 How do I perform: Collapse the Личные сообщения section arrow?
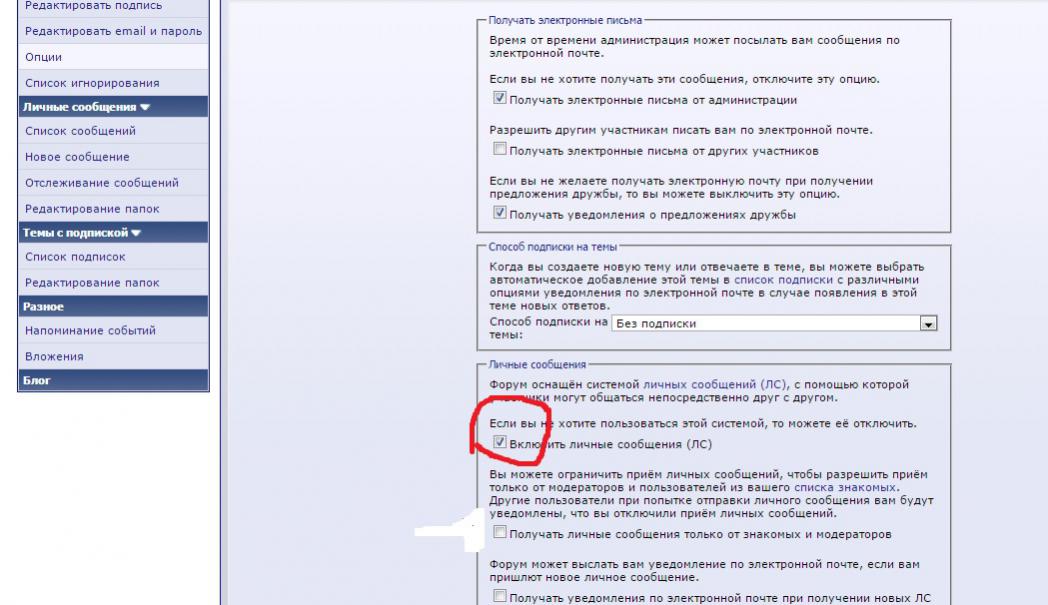pyautogui.click(x=145, y=107)
